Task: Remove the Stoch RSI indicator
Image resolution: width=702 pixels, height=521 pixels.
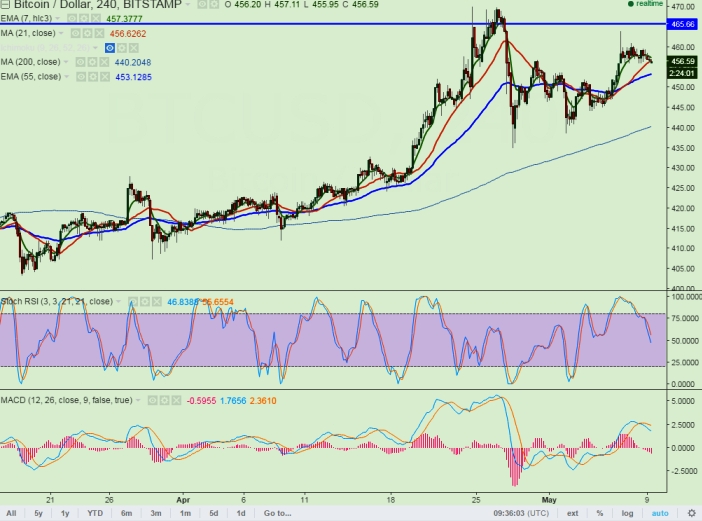Action: [155, 300]
